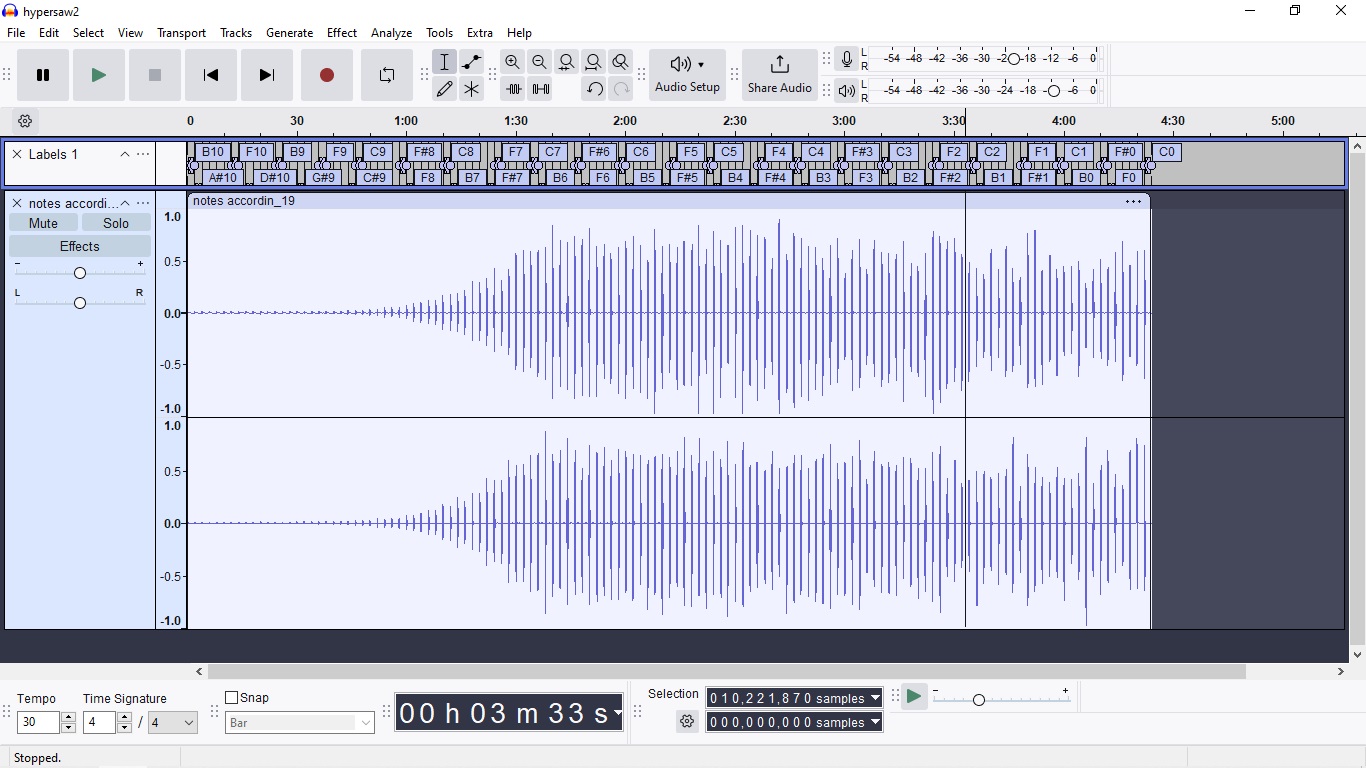Start playback with the green Play button
The image size is (1366, 768).
point(98,75)
